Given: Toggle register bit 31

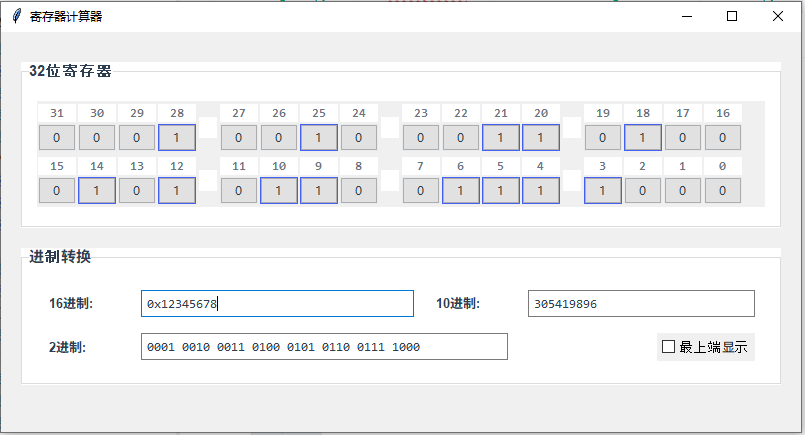Looking at the screenshot, I should pyautogui.click(x=57, y=137).
